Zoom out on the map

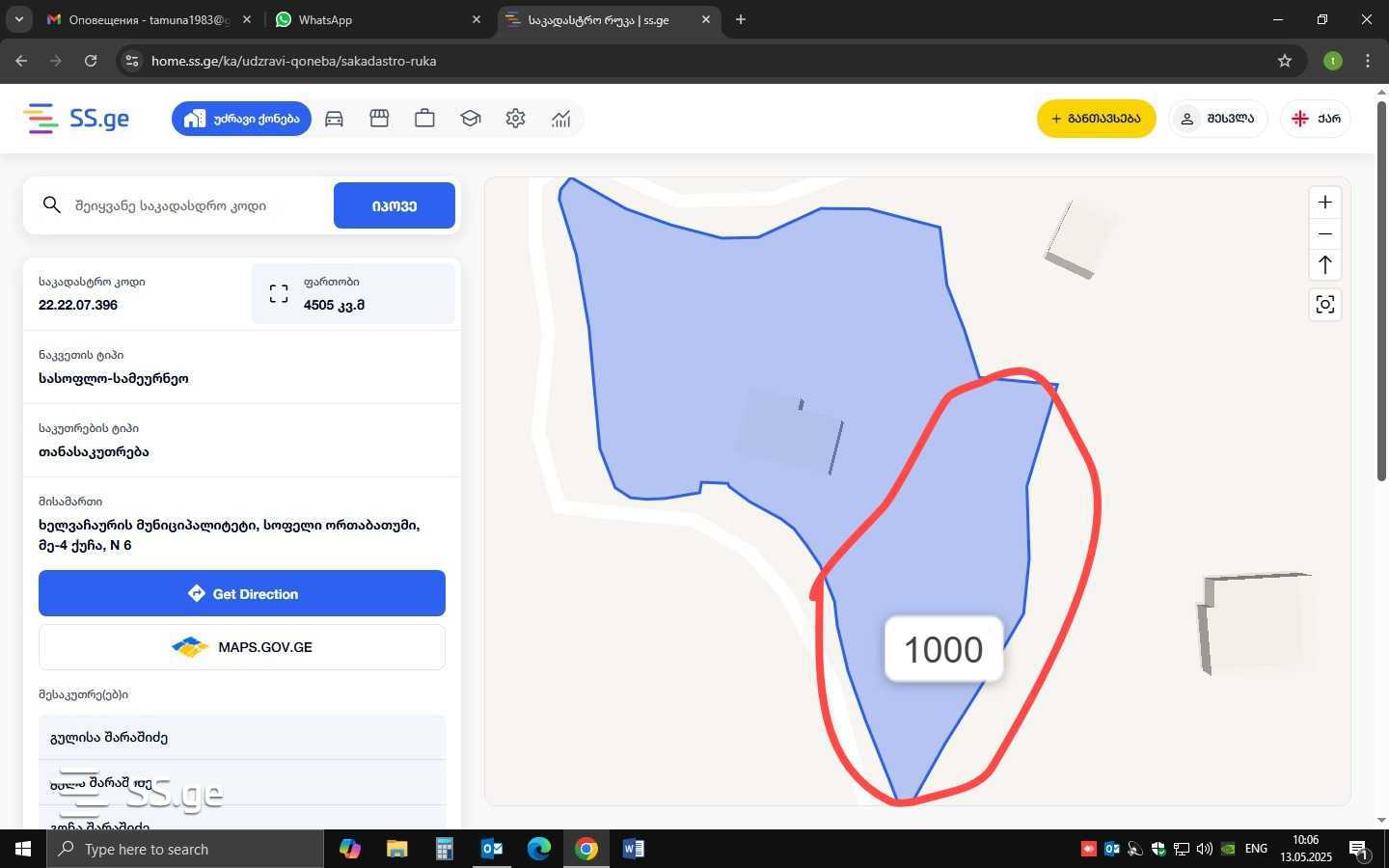[x=1324, y=233]
